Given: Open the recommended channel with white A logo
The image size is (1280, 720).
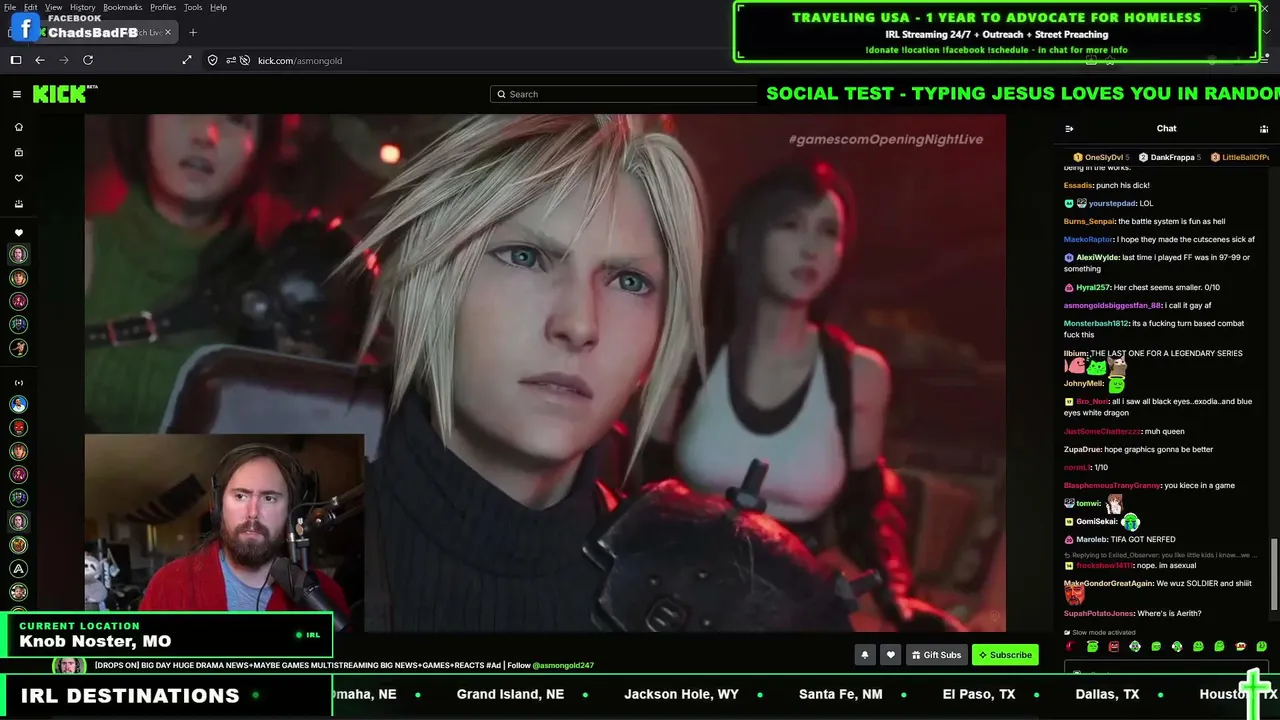Looking at the screenshot, I should pyautogui.click(x=18, y=568).
